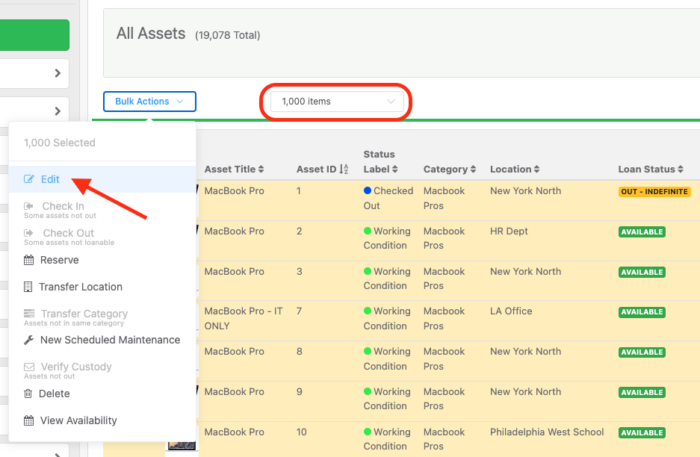Click the 1,000 Selected label

(x=60, y=142)
